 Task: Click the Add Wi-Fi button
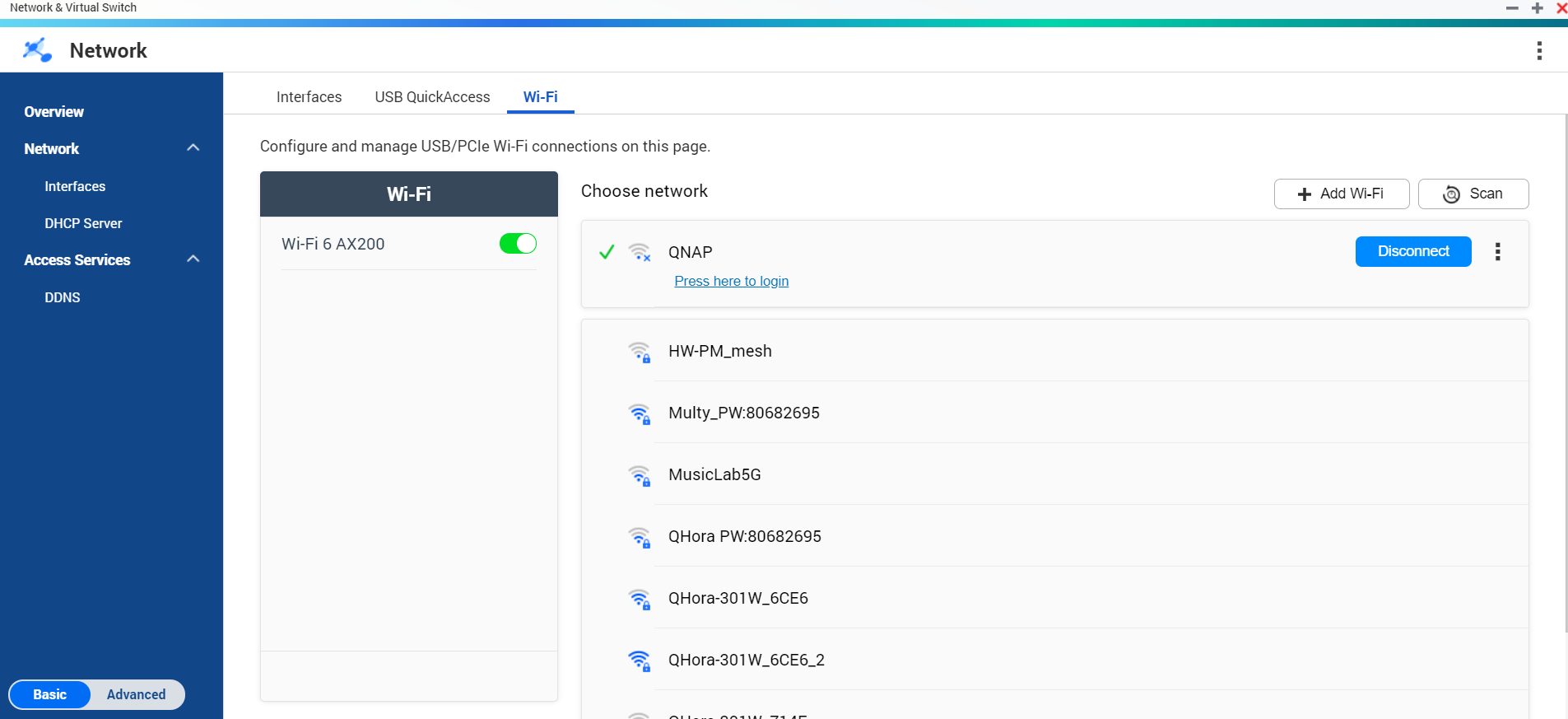pyautogui.click(x=1341, y=194)
